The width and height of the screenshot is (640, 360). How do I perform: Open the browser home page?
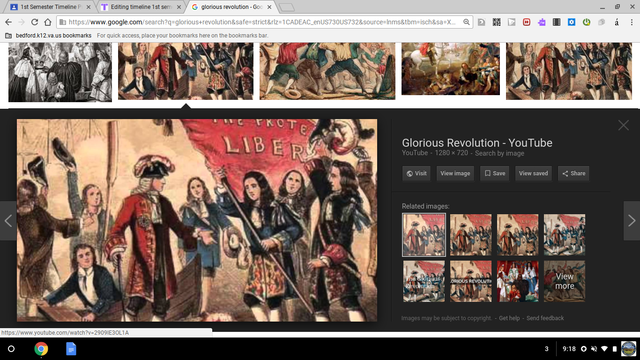click(x=48, y=22)
